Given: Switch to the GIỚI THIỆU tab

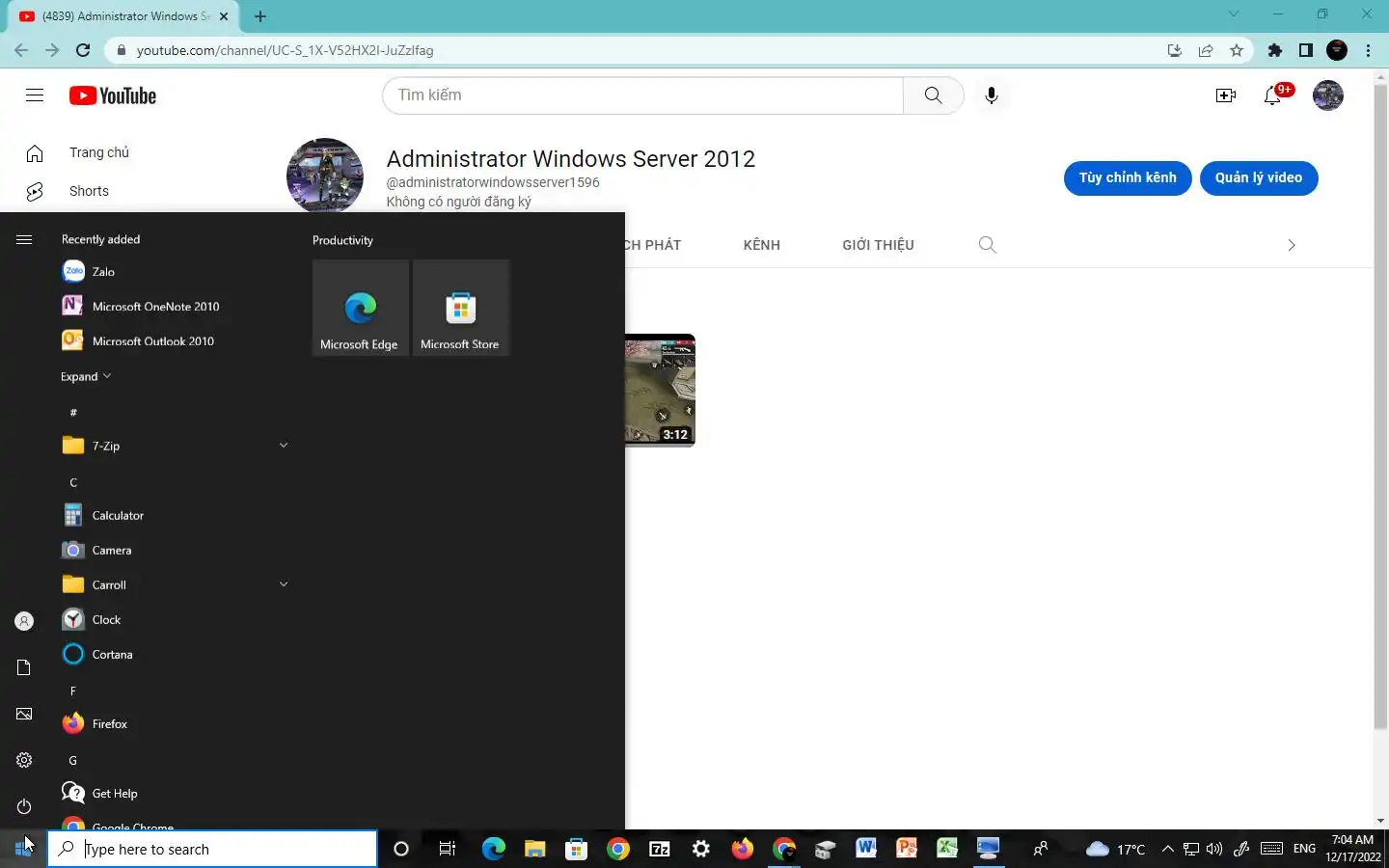Looking at the screenshot, I should coord(878,245).
